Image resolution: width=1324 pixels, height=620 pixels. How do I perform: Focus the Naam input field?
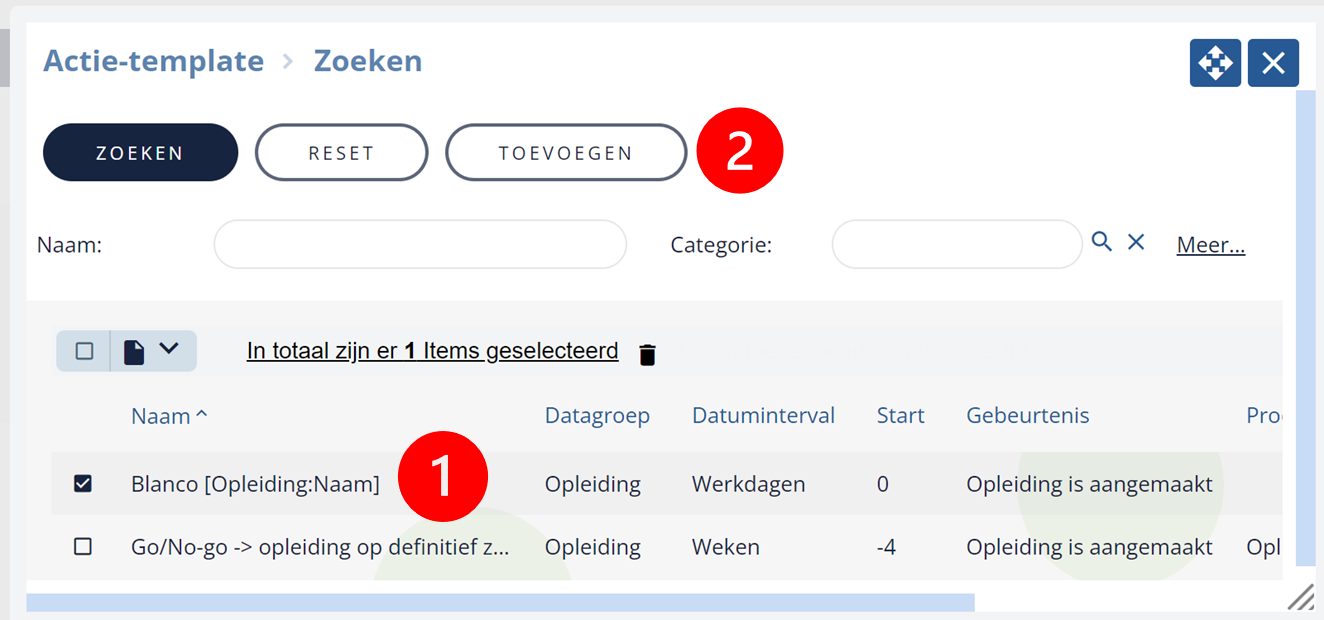click(420, 244)
